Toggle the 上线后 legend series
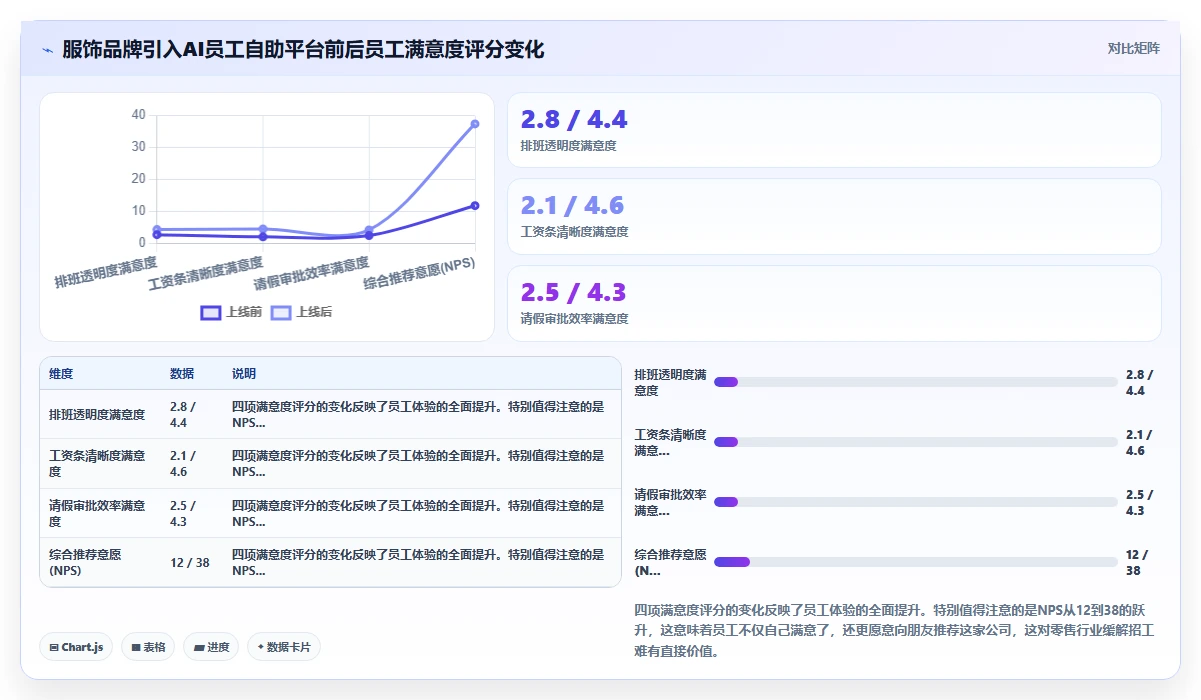 (301, 312)
